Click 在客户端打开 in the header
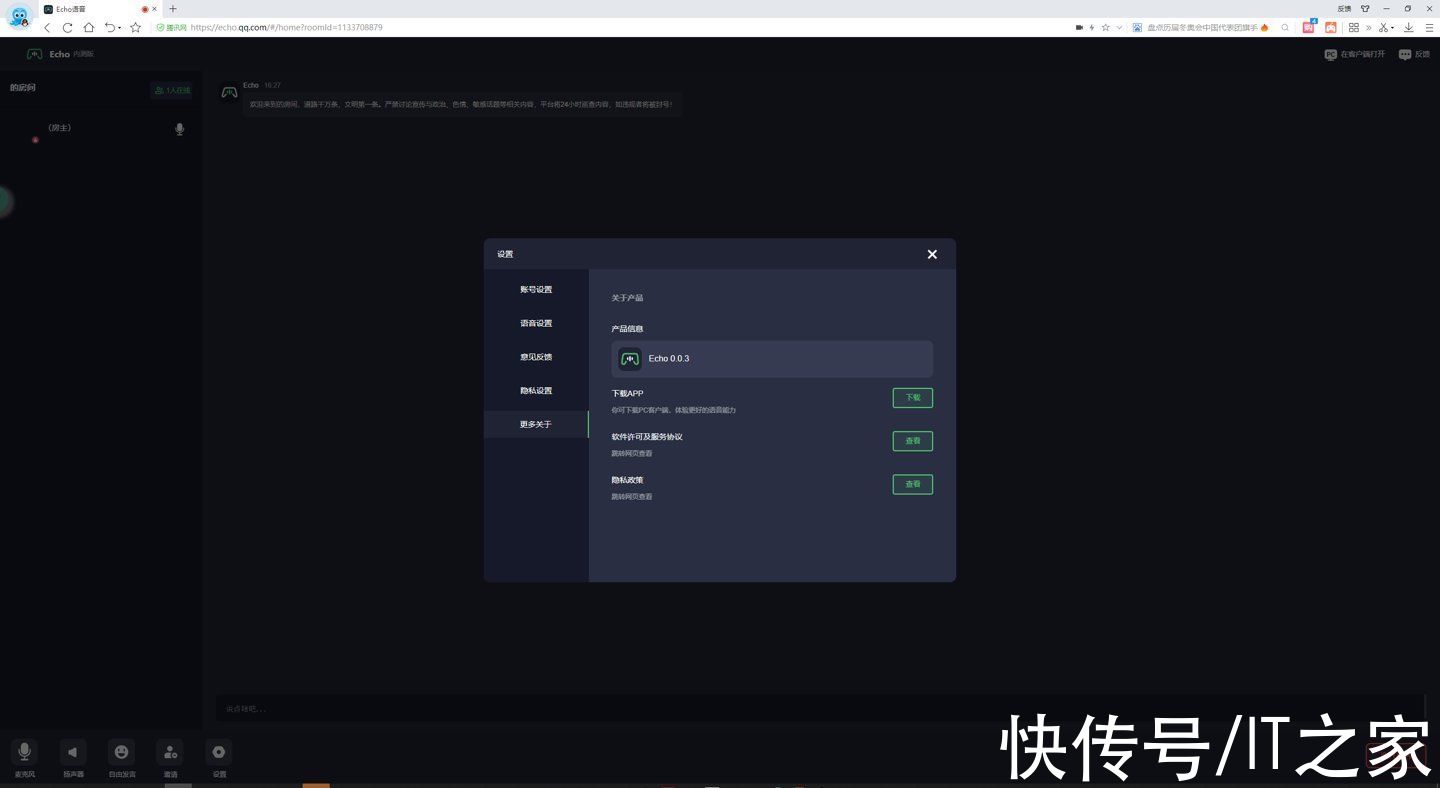Screen dimensions: 1440x788 pyautogui.click(x=1355, y=54)
